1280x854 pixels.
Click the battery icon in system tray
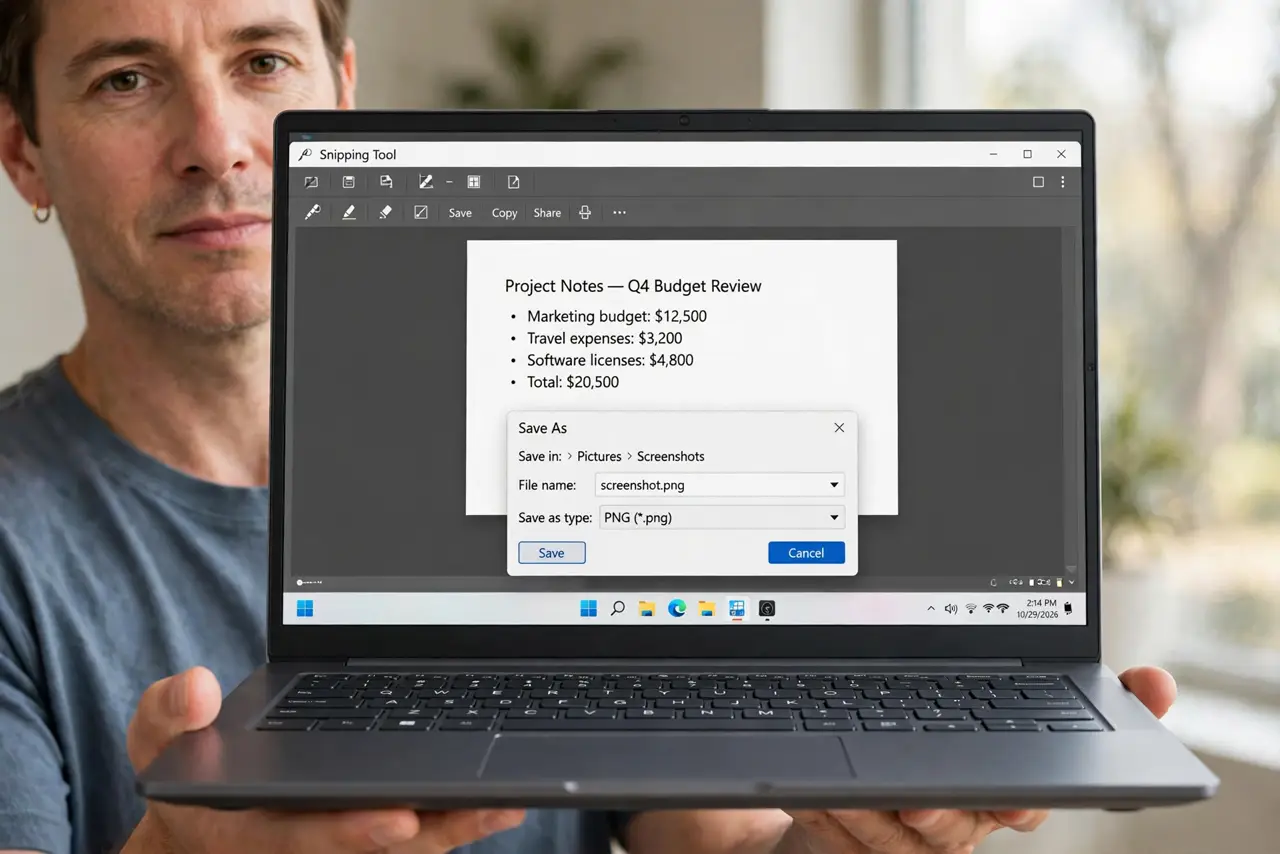pyautogui.click(x=1068, y=608)
